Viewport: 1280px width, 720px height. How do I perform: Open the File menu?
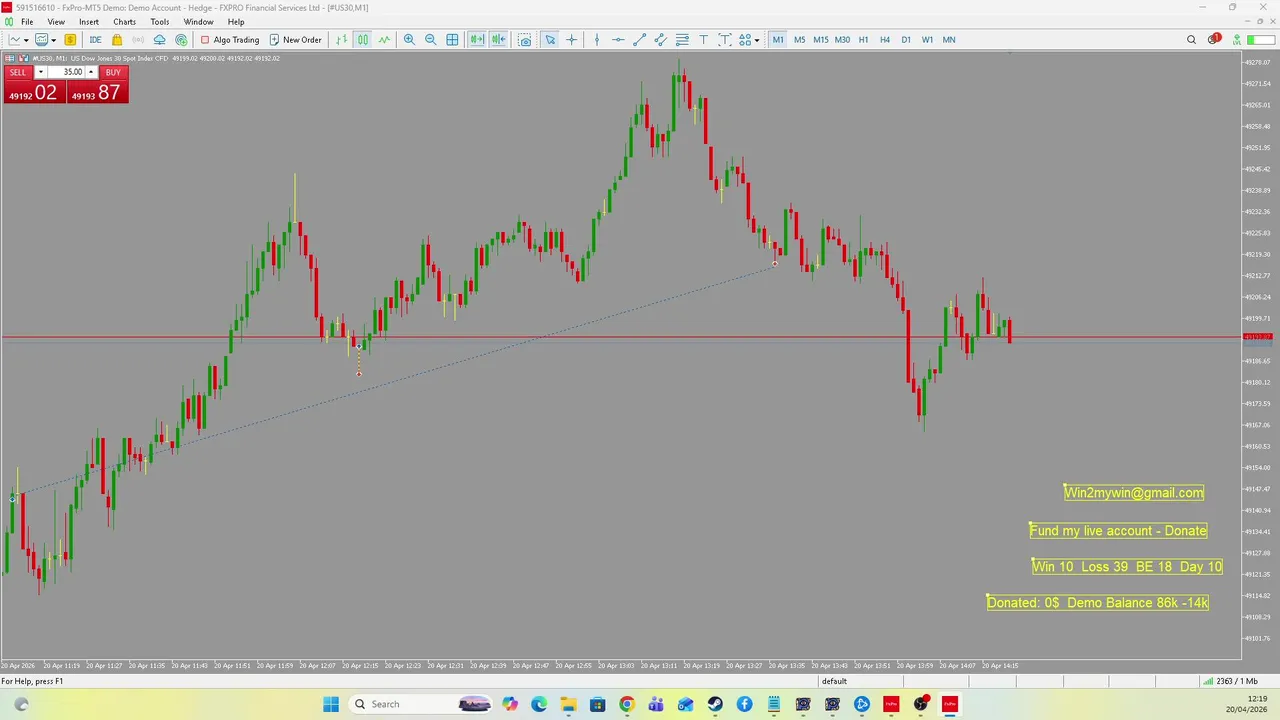27,22
